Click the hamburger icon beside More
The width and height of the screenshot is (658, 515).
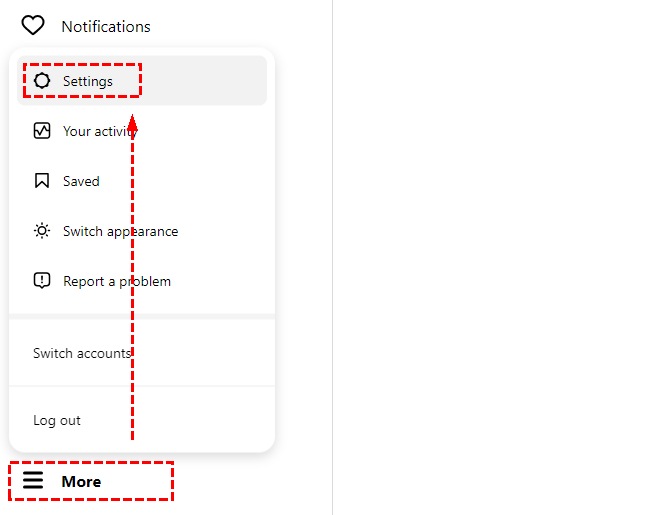point(33,481)
